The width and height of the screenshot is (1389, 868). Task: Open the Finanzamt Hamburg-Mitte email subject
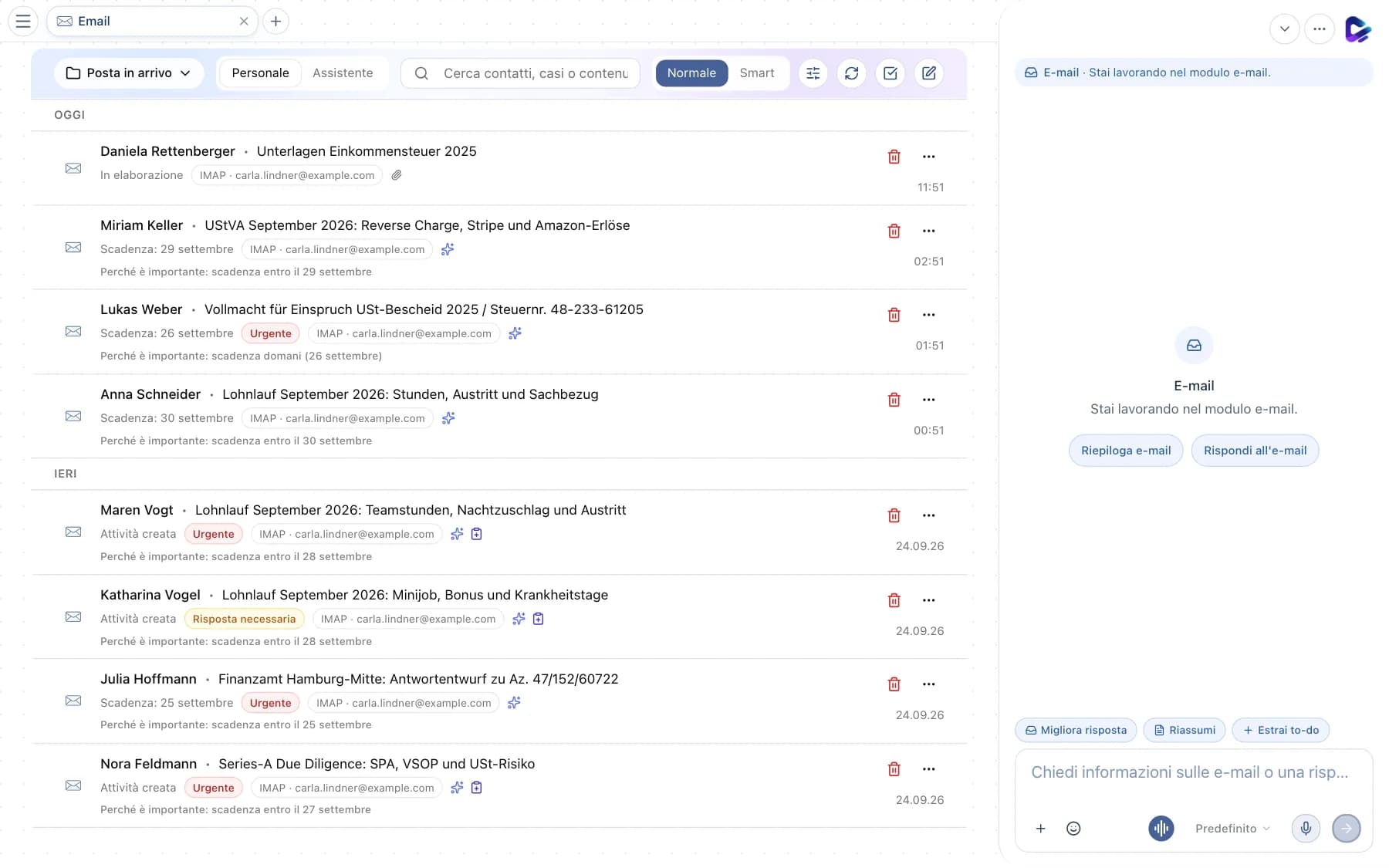pos(418,679)
